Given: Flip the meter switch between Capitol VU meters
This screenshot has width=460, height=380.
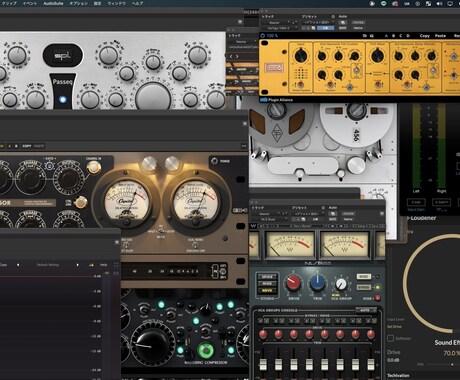Looking at the screenshot, I should 161,230.
